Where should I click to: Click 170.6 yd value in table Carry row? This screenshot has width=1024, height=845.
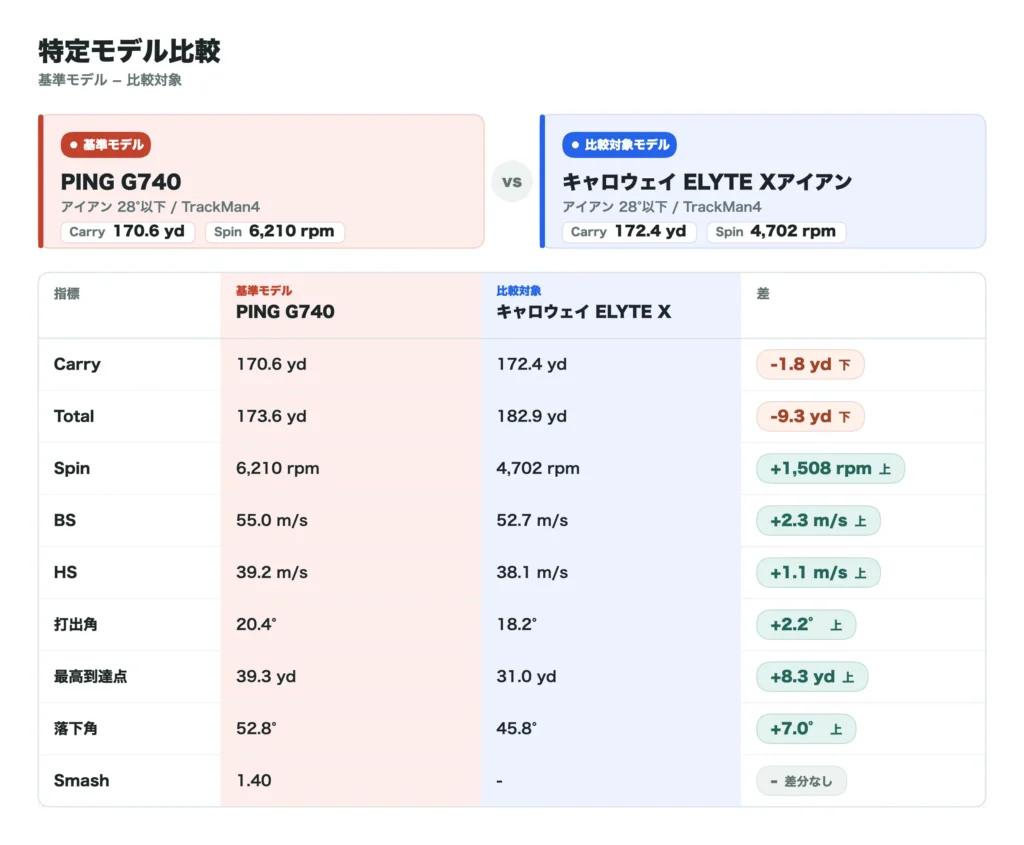(x=271, y=364)
